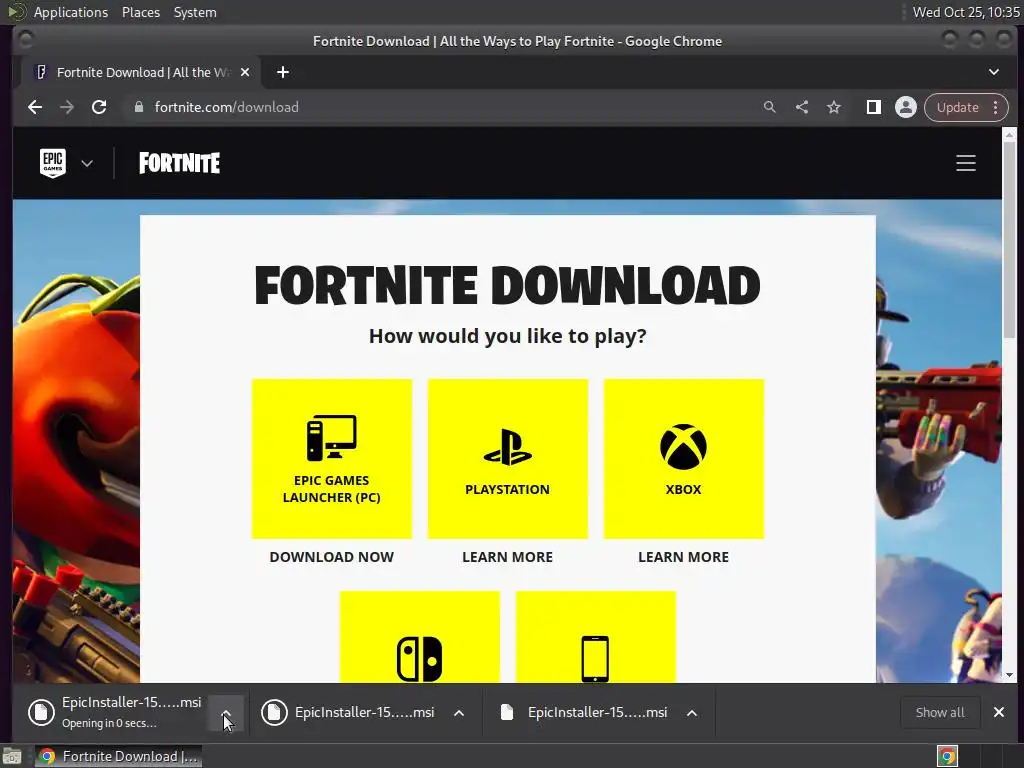
Task: Bookmark this page with the star
Action: tap(834, 107)
